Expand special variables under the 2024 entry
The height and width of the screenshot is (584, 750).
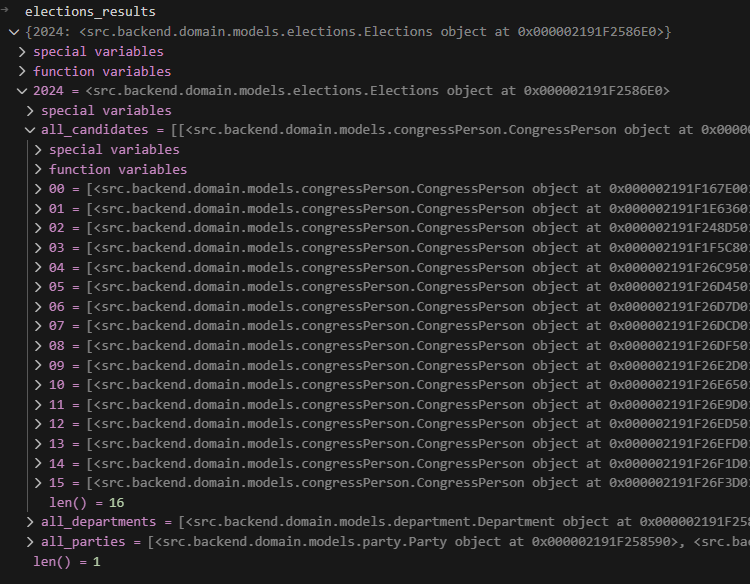click(x=30, y=111)
